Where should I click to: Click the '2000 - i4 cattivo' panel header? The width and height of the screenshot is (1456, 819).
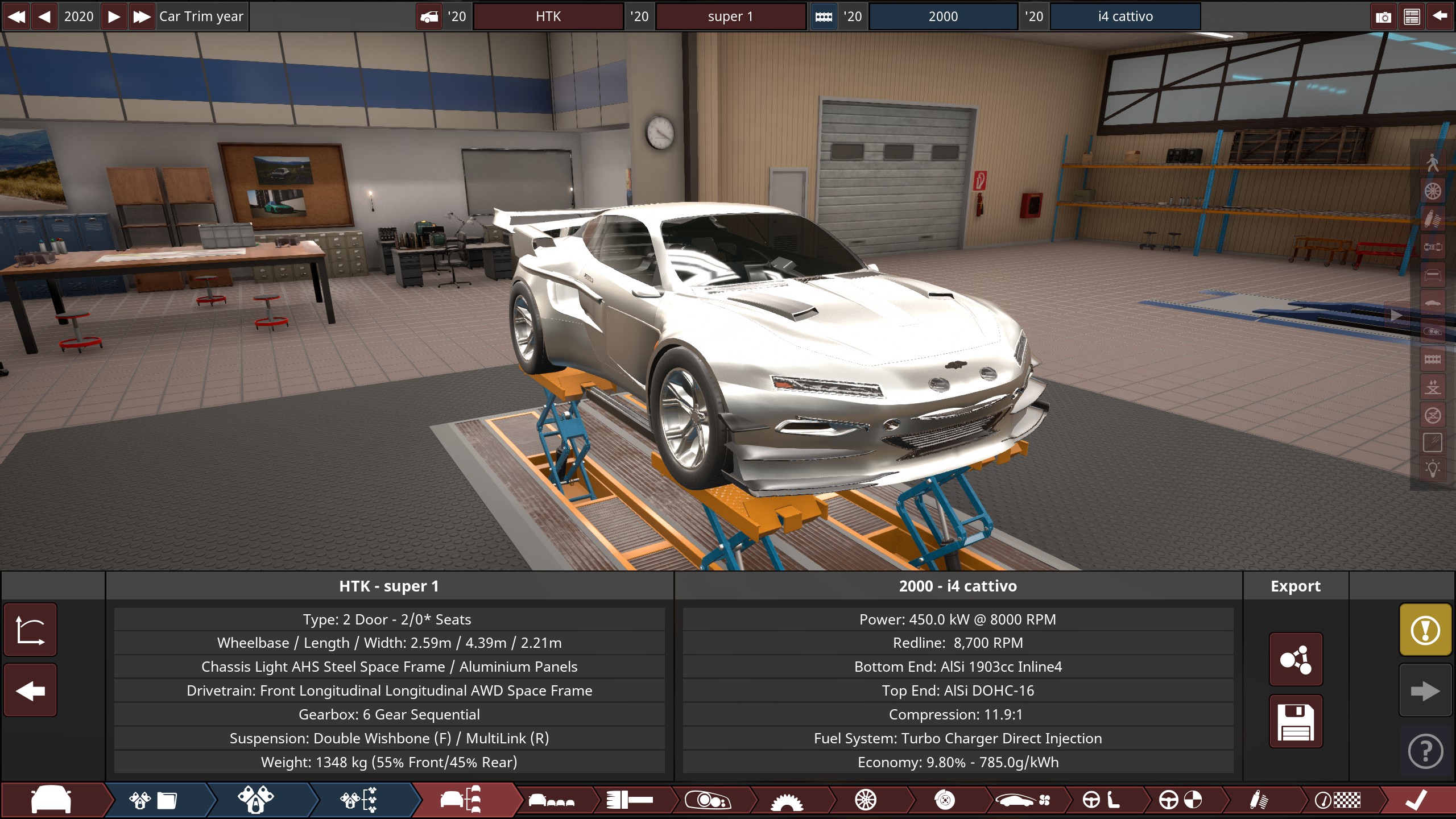click(x=958, y=586)
